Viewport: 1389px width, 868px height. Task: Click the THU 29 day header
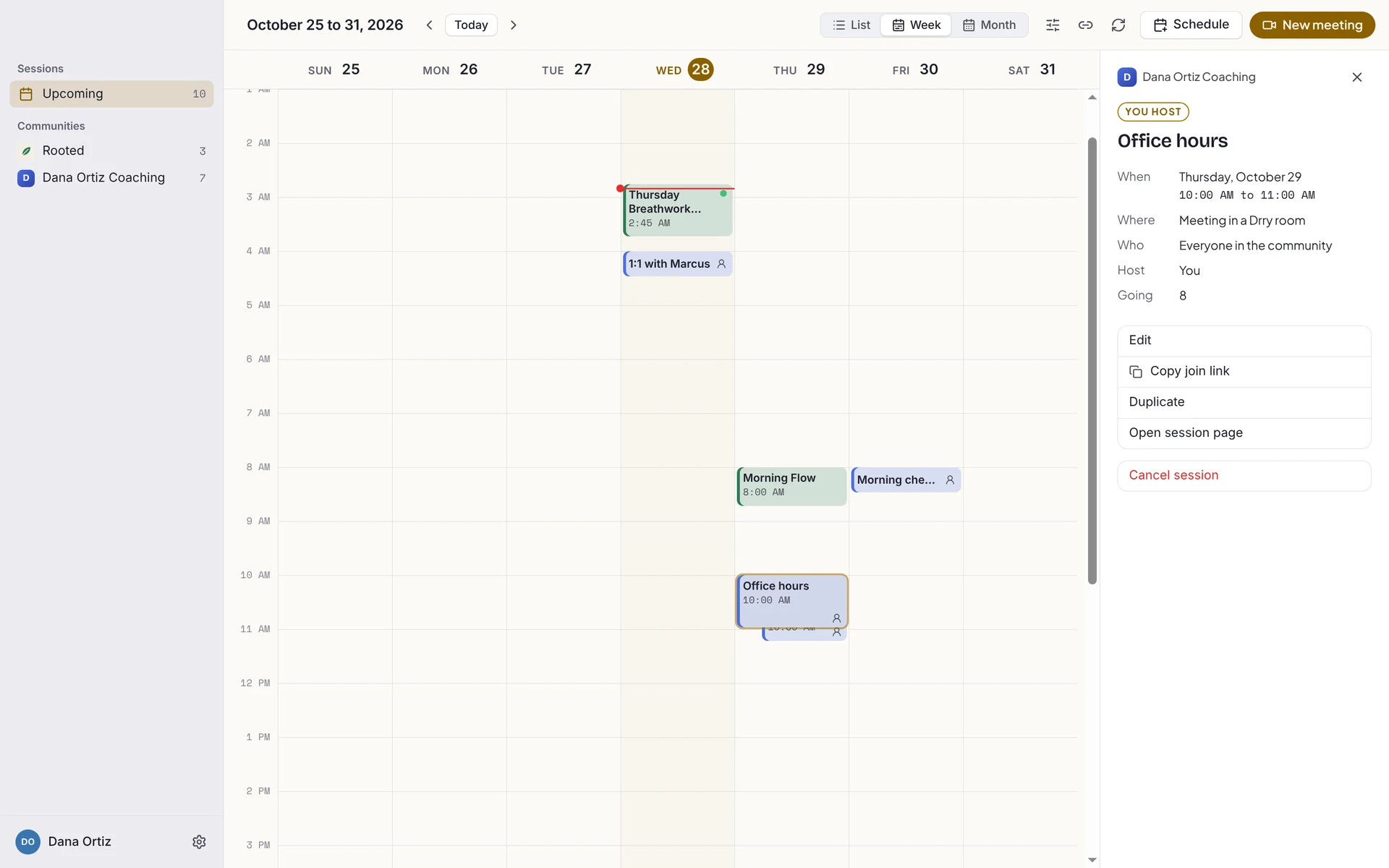tap(799, 69)
